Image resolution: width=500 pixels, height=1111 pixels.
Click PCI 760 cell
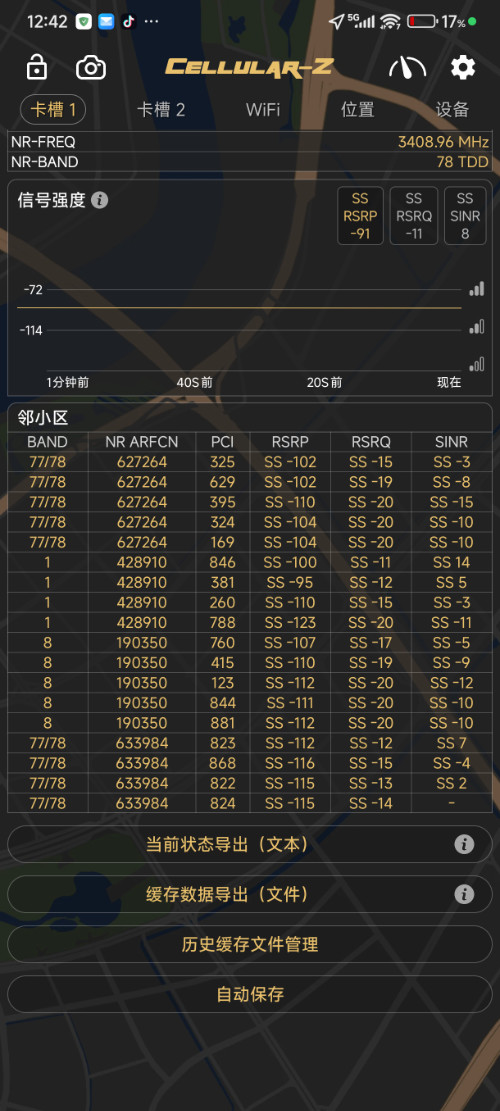pyautogui.click(x=222, y=643)
